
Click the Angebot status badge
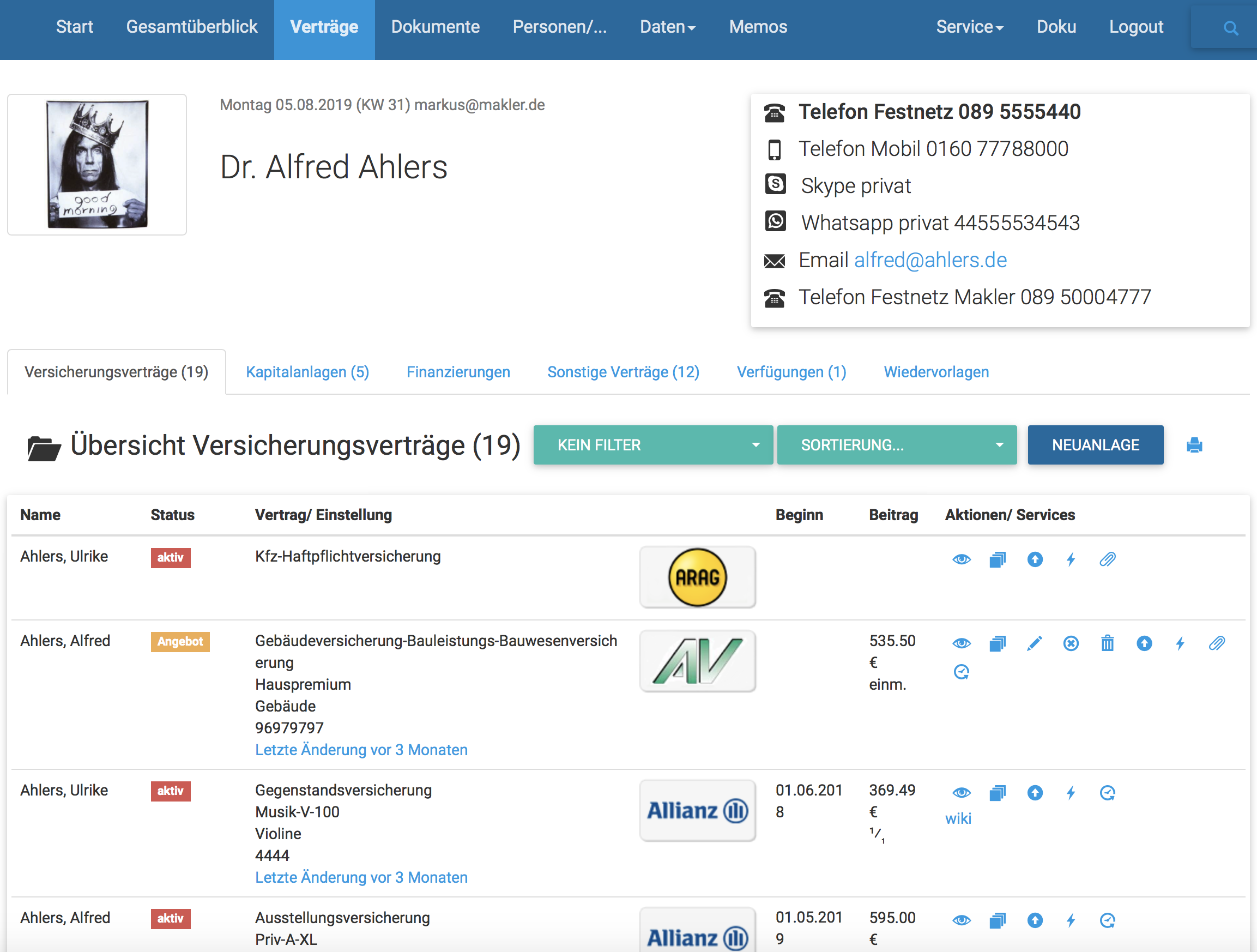click(x=180, y=642)
